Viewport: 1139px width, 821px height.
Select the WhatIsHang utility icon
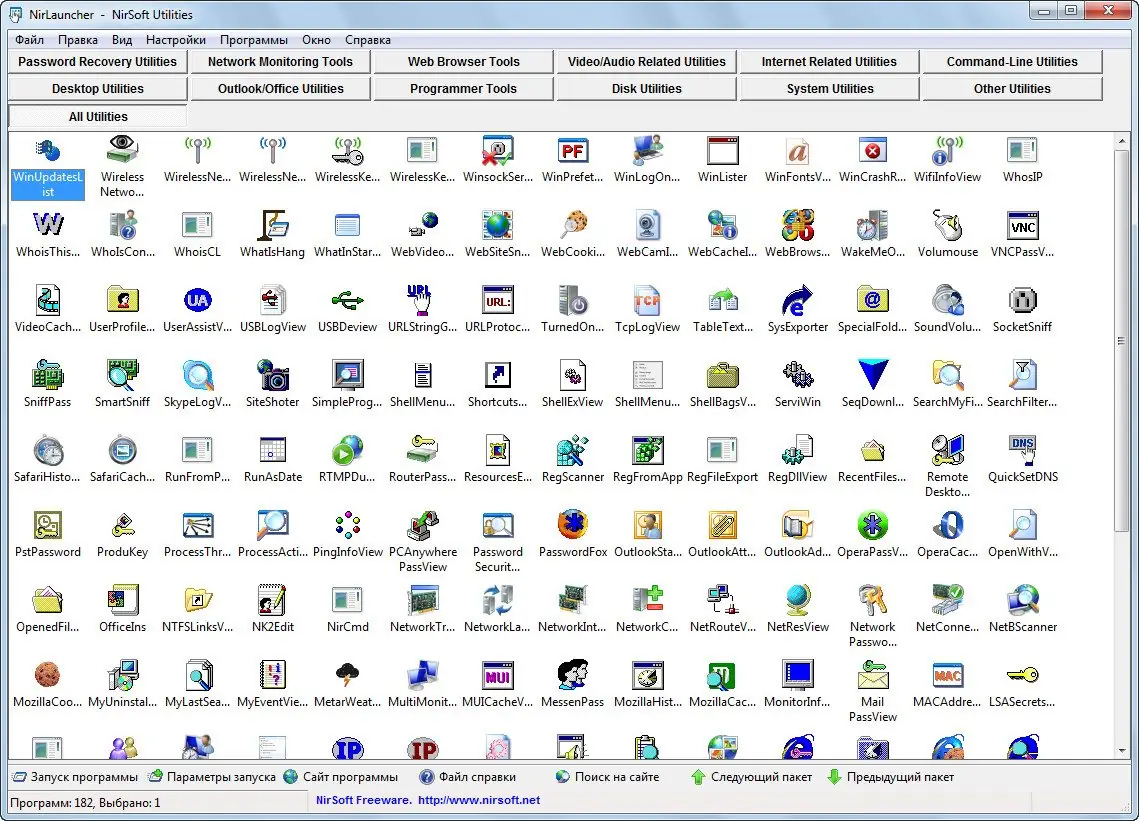click(x=272, y=225)
